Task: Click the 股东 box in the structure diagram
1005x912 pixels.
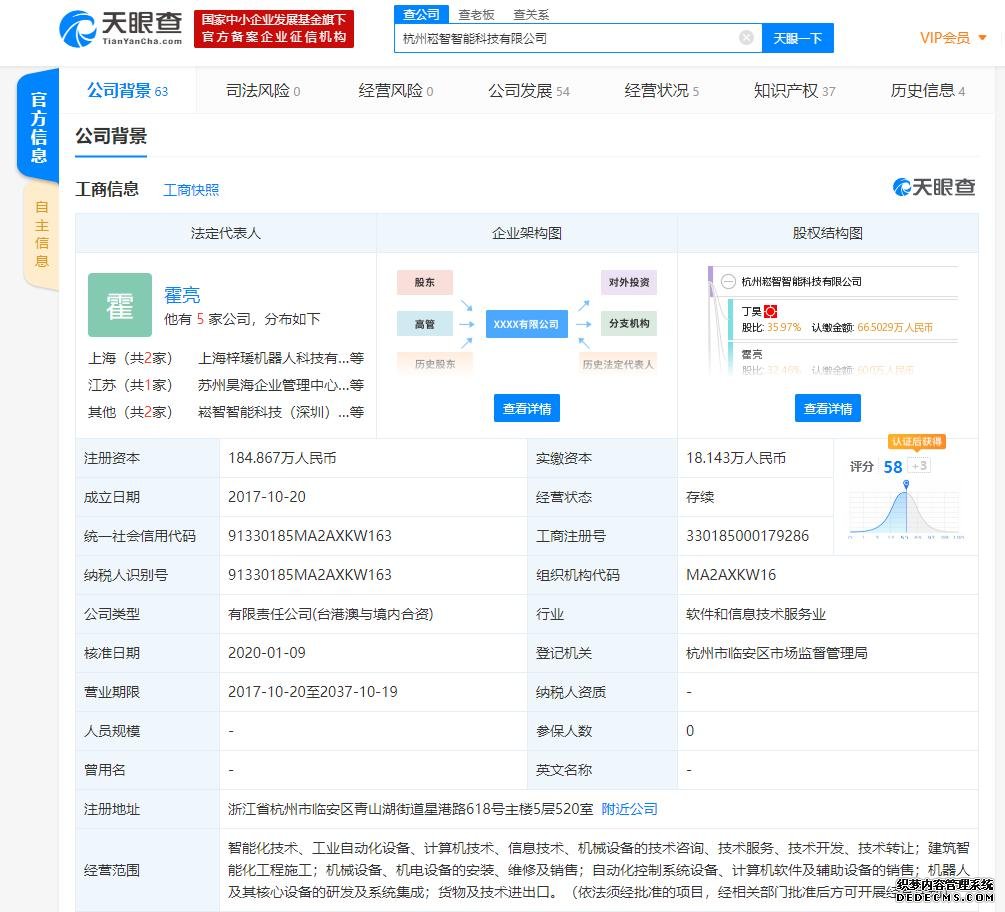Action: click(x=424, y=282)
